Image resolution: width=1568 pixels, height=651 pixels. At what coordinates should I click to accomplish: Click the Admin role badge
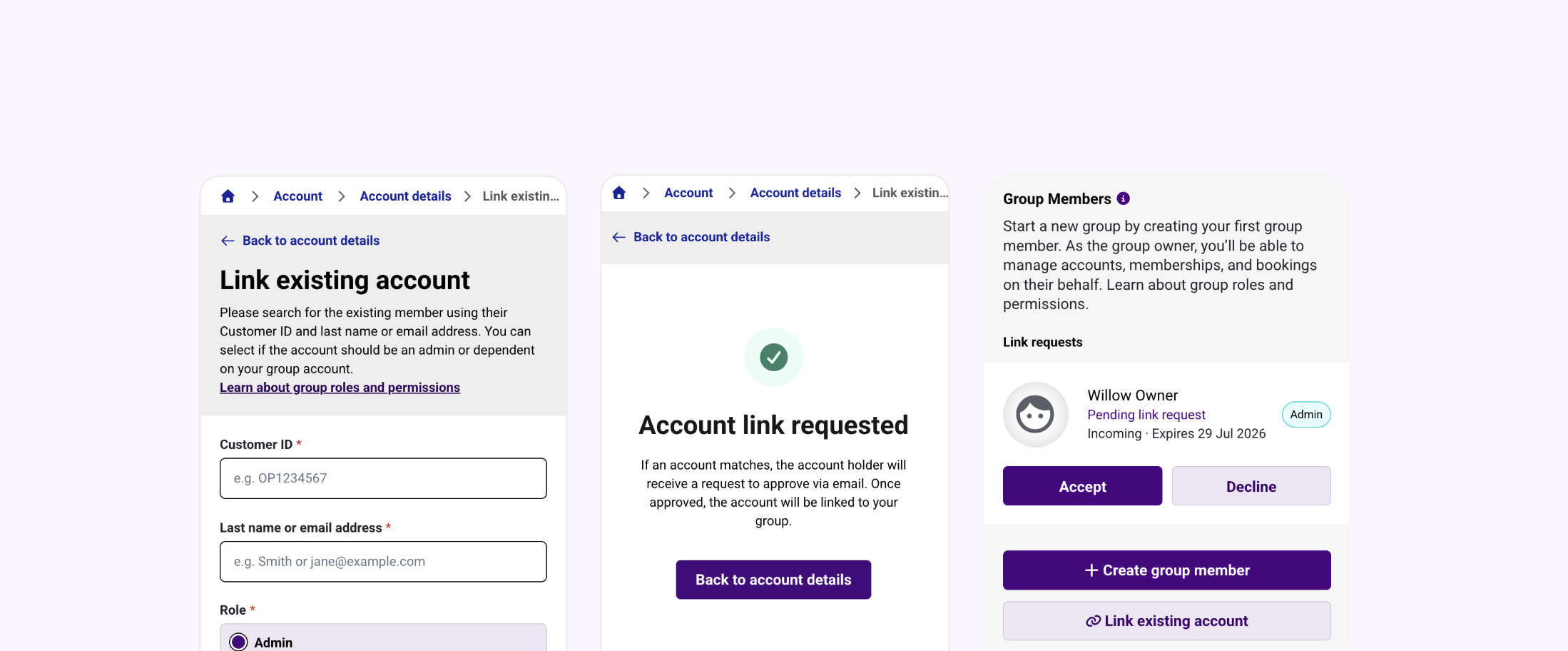pos(1305,415)
